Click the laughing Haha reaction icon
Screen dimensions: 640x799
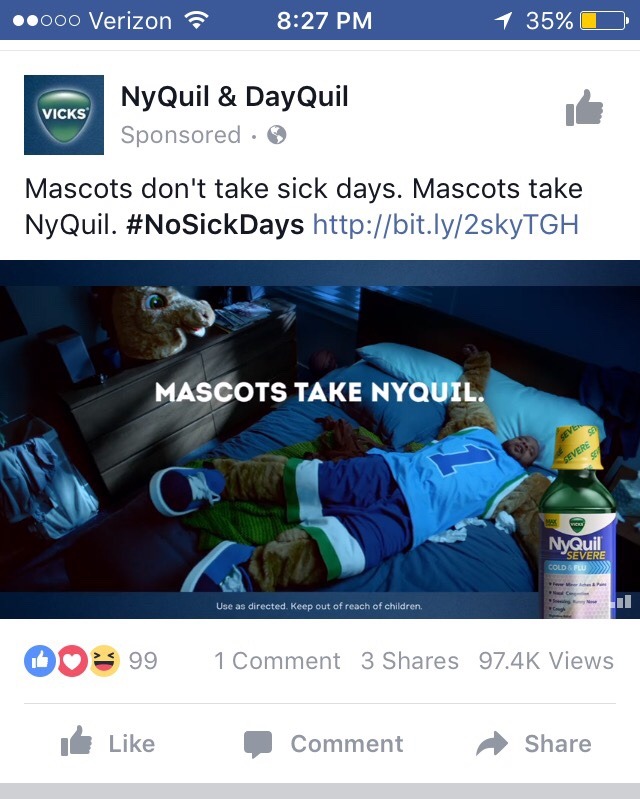click(105, 661)
